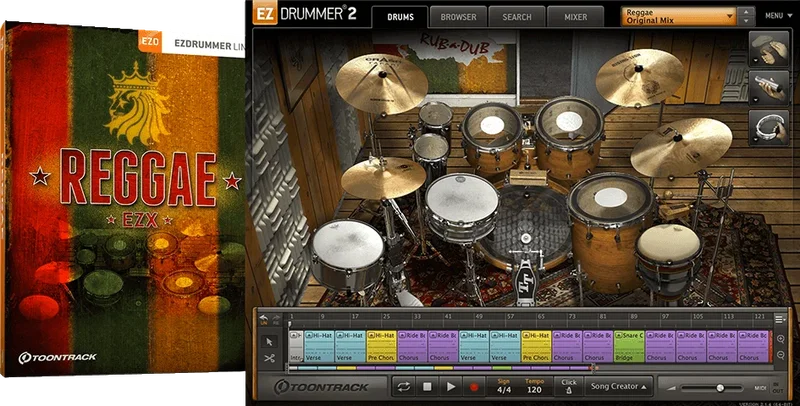800x406 pixels.
Task: Select the tambourine instrument slot
Action: [768, 128]
